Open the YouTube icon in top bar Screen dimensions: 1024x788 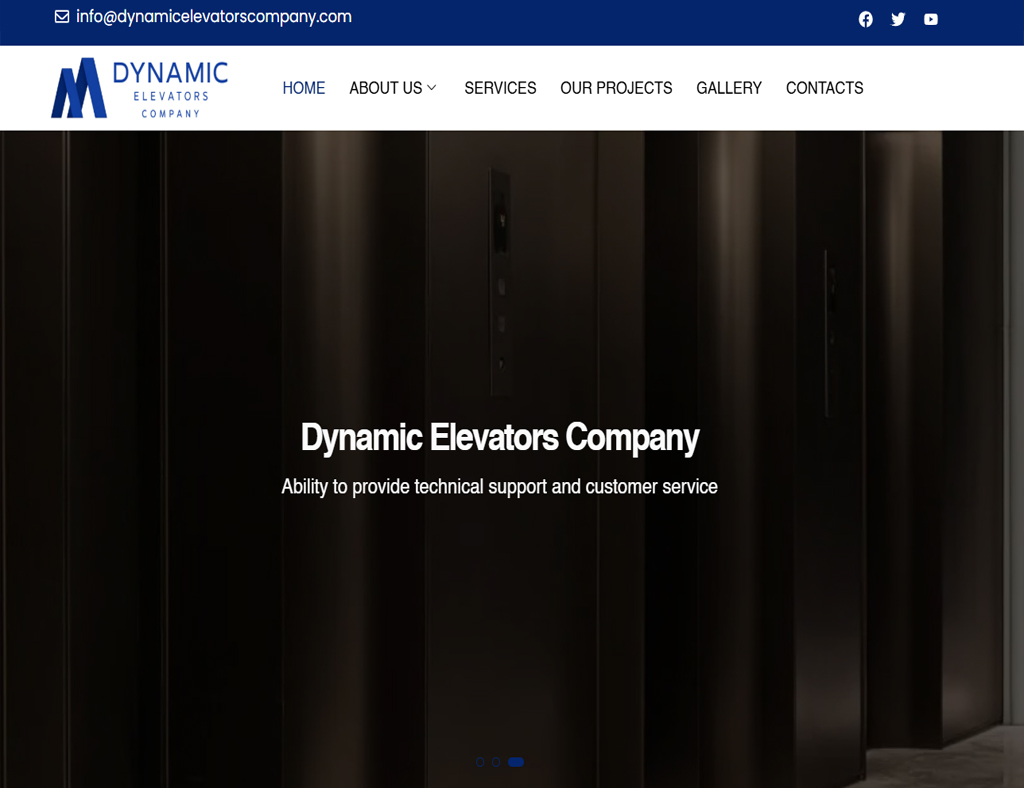coord(931,20)
